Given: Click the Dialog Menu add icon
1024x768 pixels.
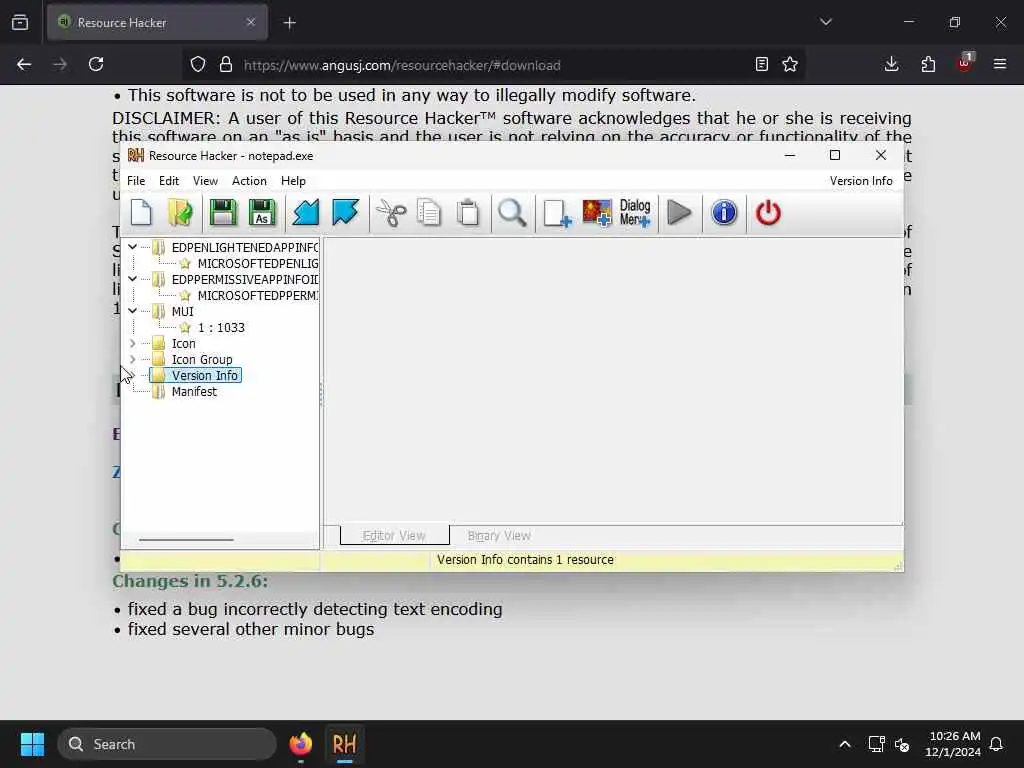Looking at the screenshot, I should tap(635, 213).
